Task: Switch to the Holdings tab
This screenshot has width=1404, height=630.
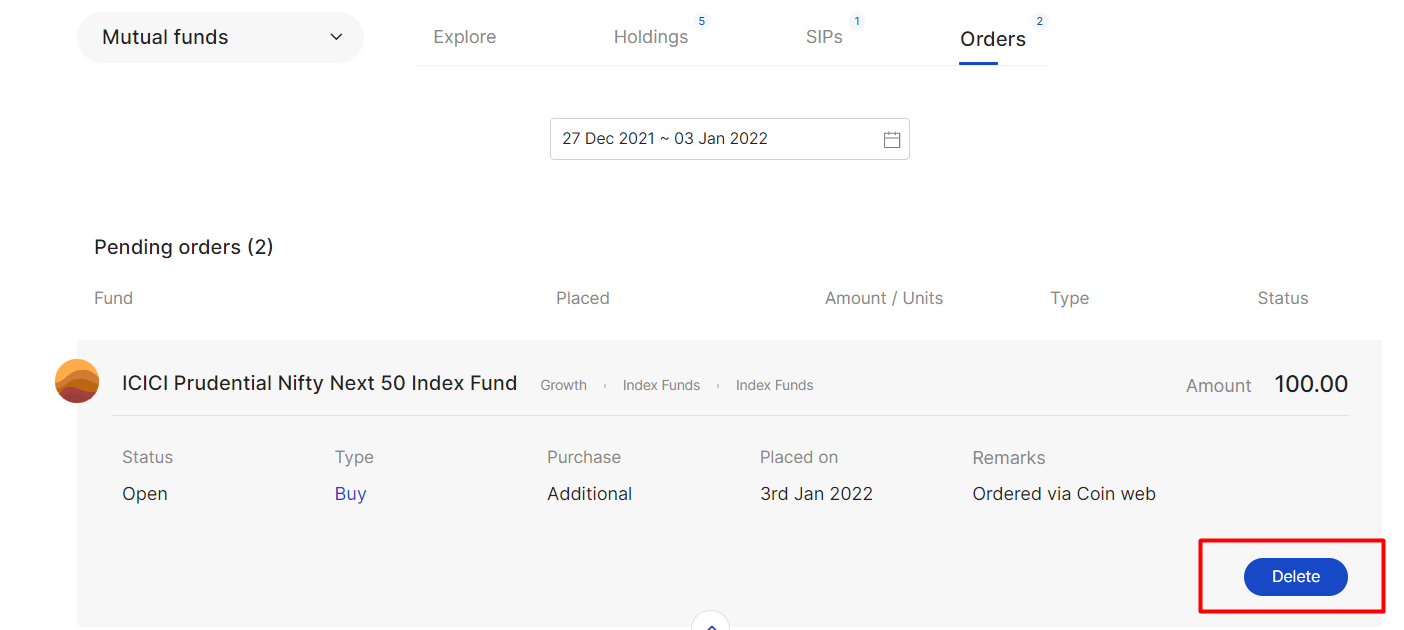Action: pyautogui.click(x=651, y=37)
